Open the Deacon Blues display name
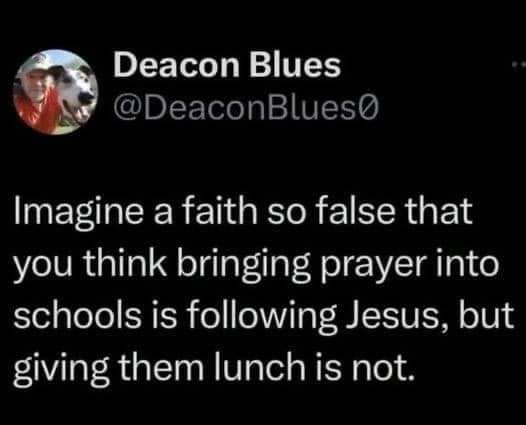 click(227, 65)
